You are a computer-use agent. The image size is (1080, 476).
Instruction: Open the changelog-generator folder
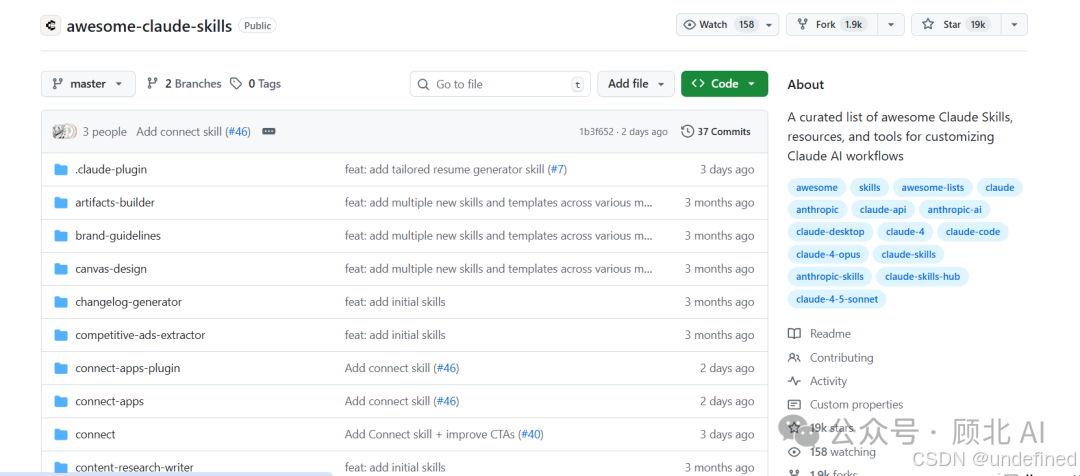tap(129, 302)
